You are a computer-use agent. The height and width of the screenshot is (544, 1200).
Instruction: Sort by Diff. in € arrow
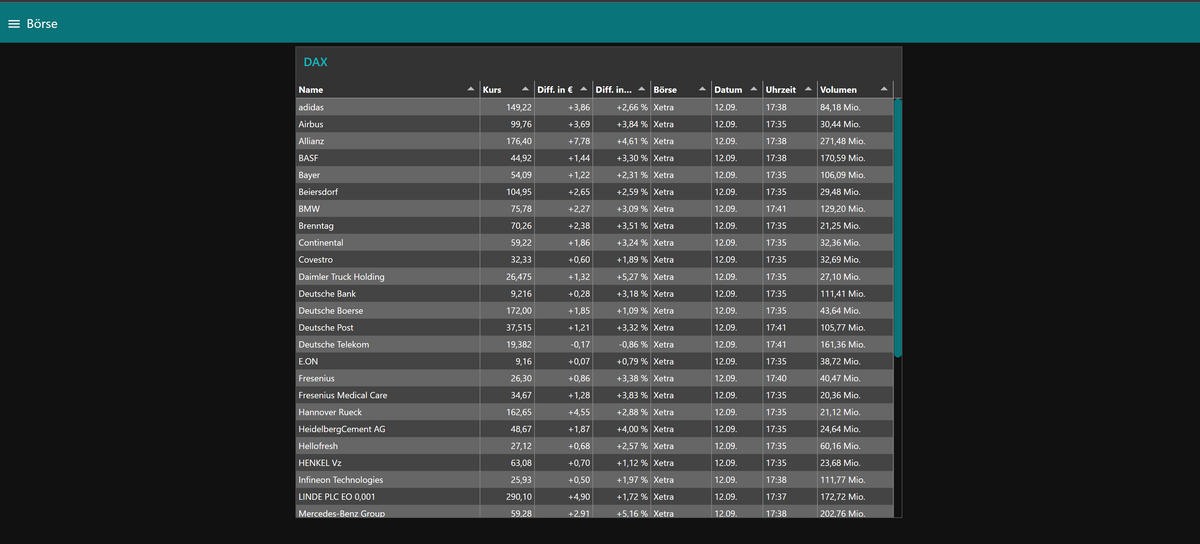point(583,90)
